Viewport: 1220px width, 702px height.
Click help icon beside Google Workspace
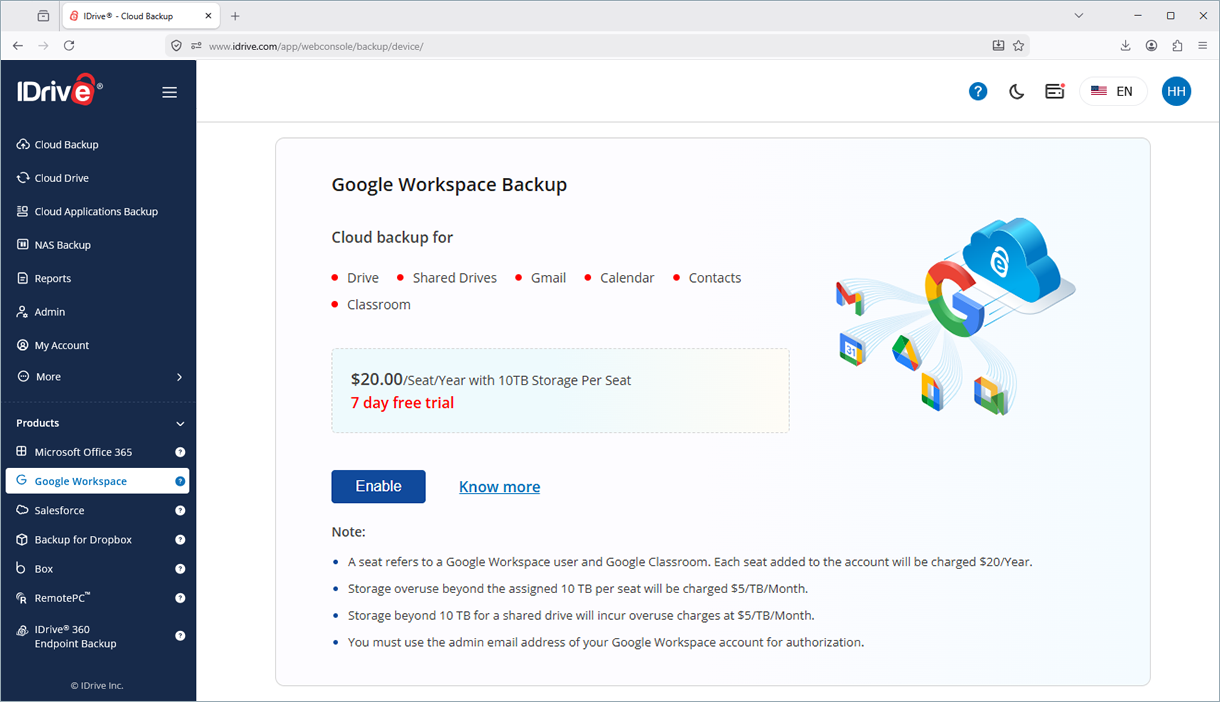tap(180, 481)
